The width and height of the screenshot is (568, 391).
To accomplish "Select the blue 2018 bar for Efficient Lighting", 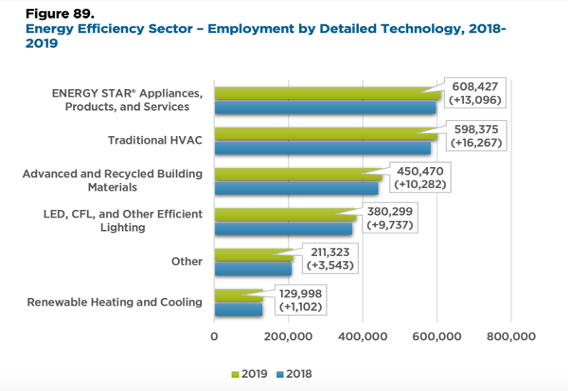I will [x=283, y=229].
